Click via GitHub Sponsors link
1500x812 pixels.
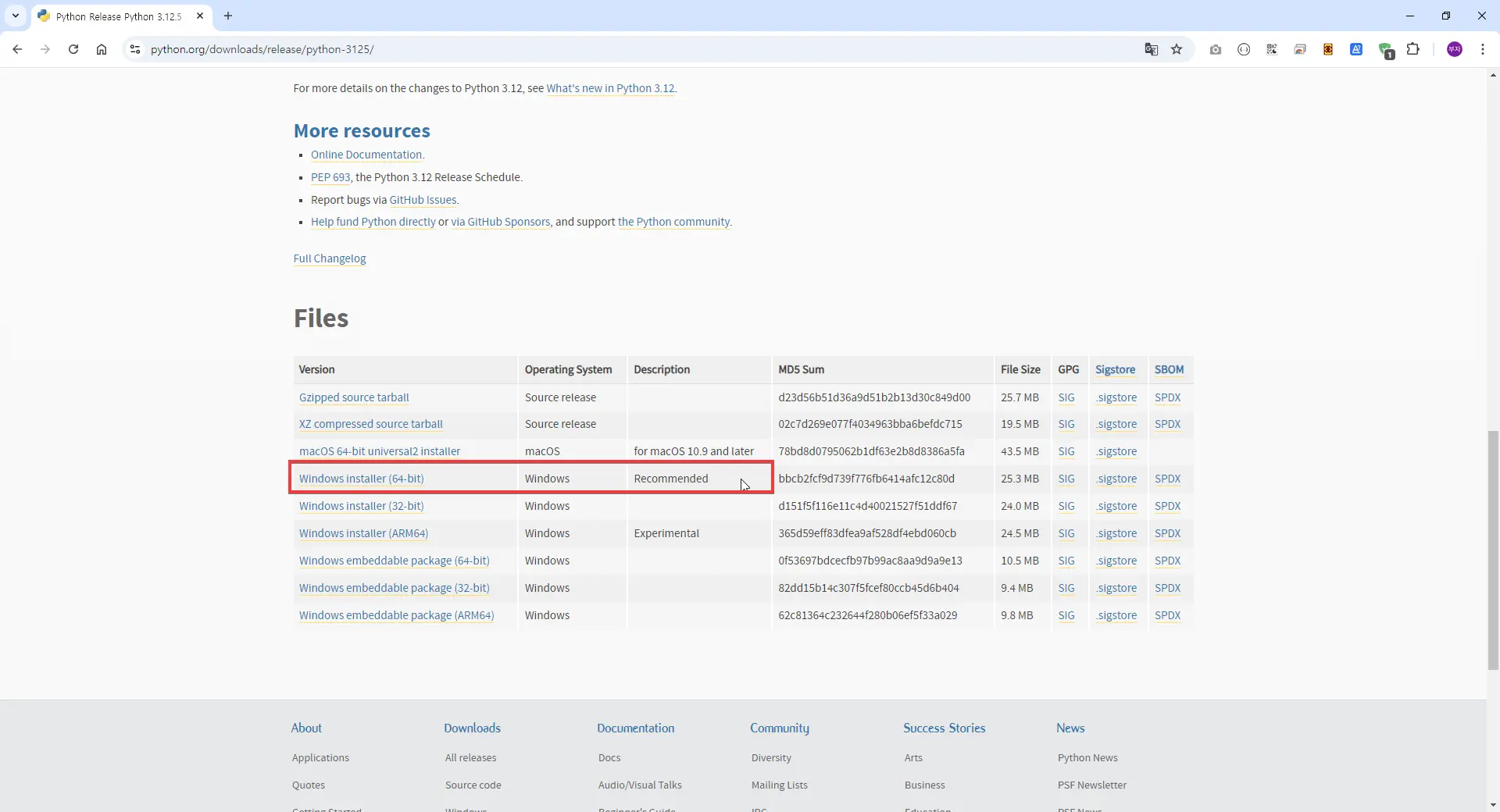tap(501, 222)
